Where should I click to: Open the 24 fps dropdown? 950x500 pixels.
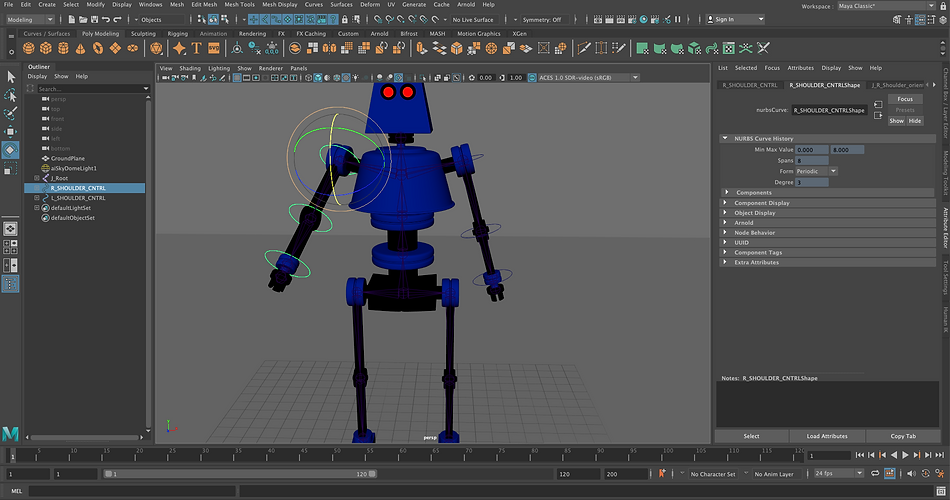839,473
